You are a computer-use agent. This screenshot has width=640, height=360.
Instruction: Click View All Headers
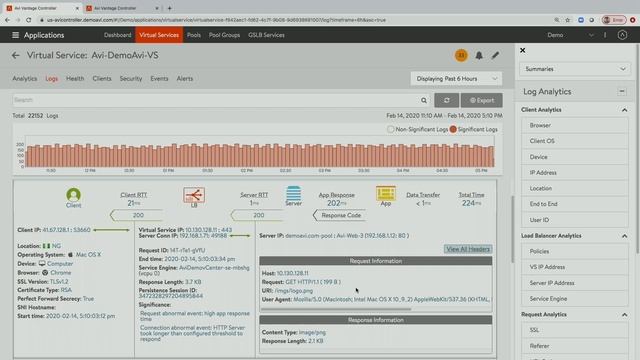[468, 249]
